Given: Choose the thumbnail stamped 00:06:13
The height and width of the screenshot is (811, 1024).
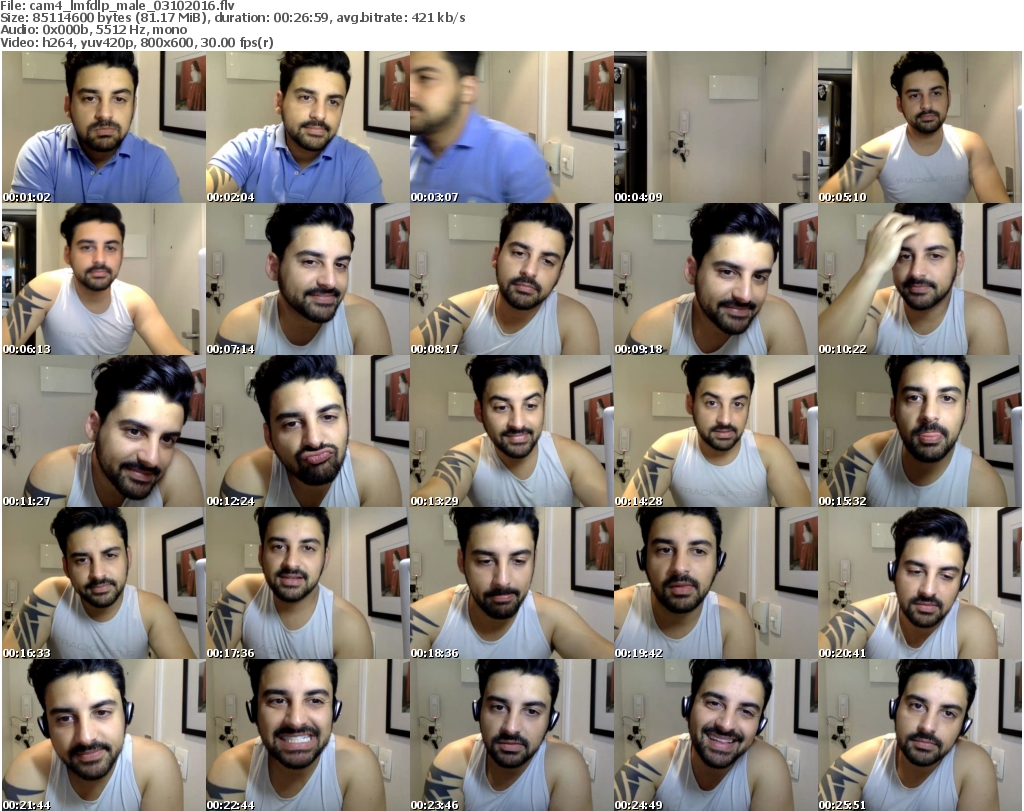Looking at the screenshot, I should (x=104, y=279).
